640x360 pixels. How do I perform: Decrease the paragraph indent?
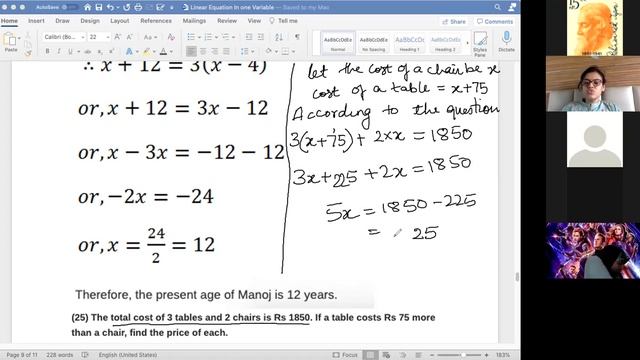pyautogui.click(x=249, y=37)
